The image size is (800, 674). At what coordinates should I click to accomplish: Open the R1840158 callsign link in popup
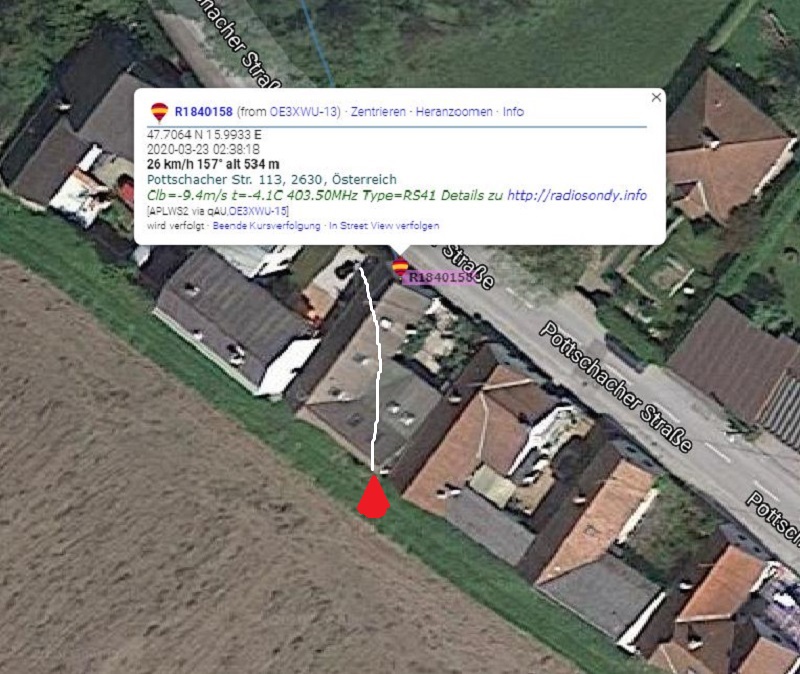click(x=204, y=112)
